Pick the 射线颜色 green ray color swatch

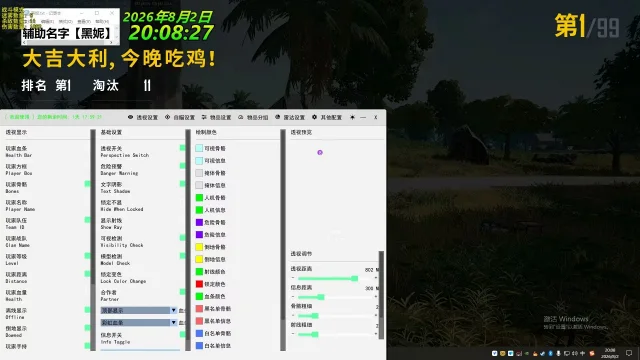199,271
